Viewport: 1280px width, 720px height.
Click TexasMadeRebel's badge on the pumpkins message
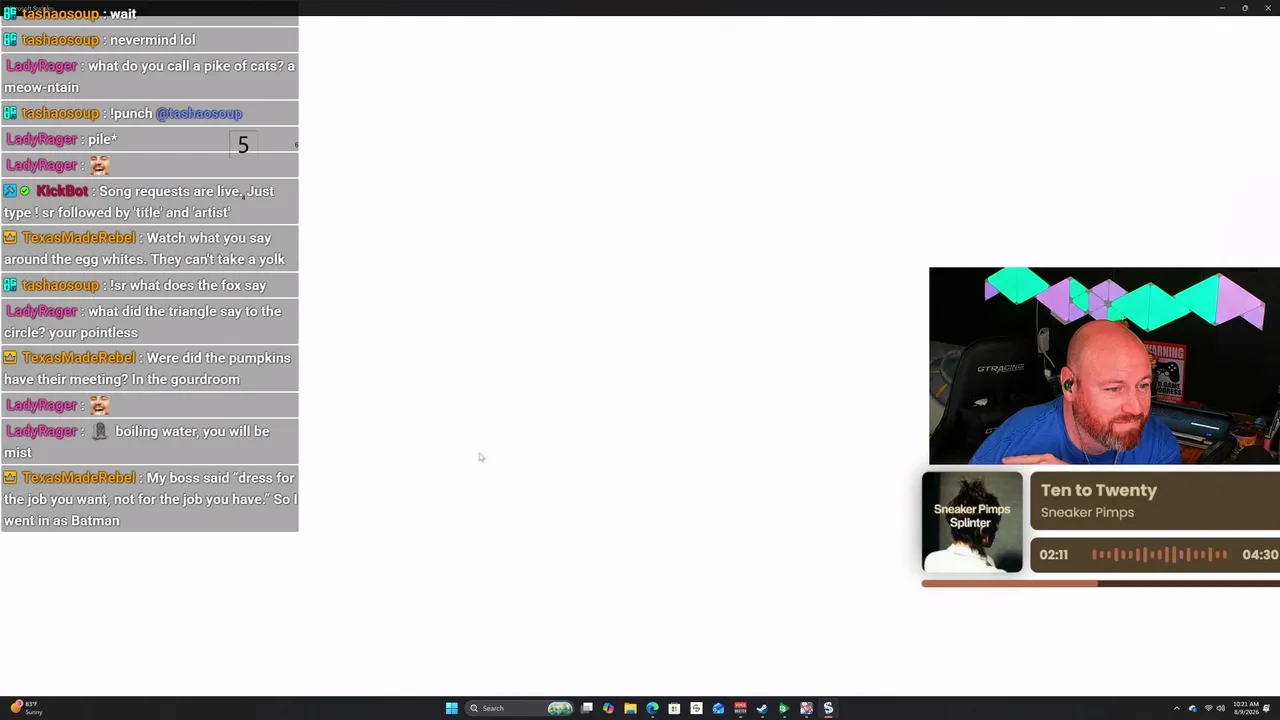(10, 358)
